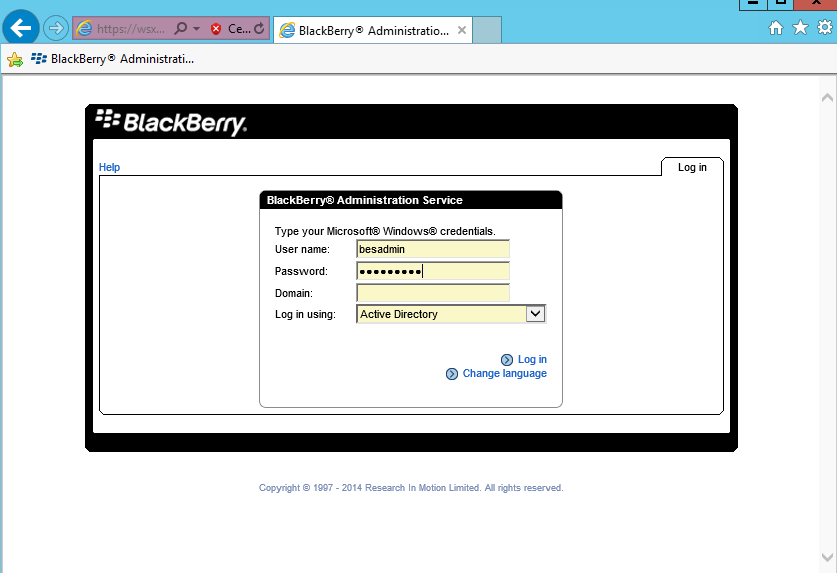The width and height of the screenshot is (837, 573).
Task: Close the BlackBerry Administration browser tab
Action: 462,30
